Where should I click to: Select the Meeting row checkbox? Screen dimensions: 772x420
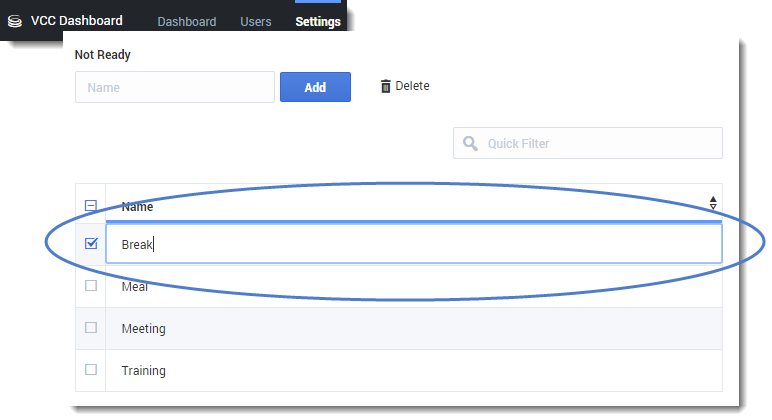click(91, 328)
